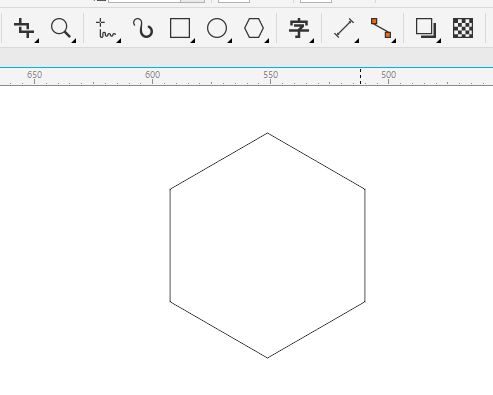This screenshot has width=493, height=395.
Task: Select the Transparency checkerboard tool
Action: (463, 28)
